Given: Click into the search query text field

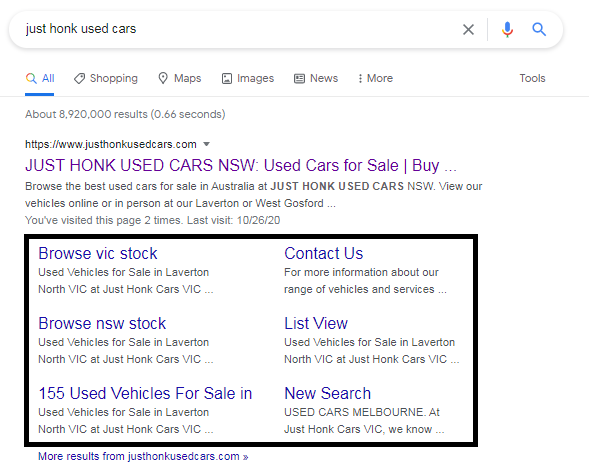Looking at the screenshot, I should point(240,29).
